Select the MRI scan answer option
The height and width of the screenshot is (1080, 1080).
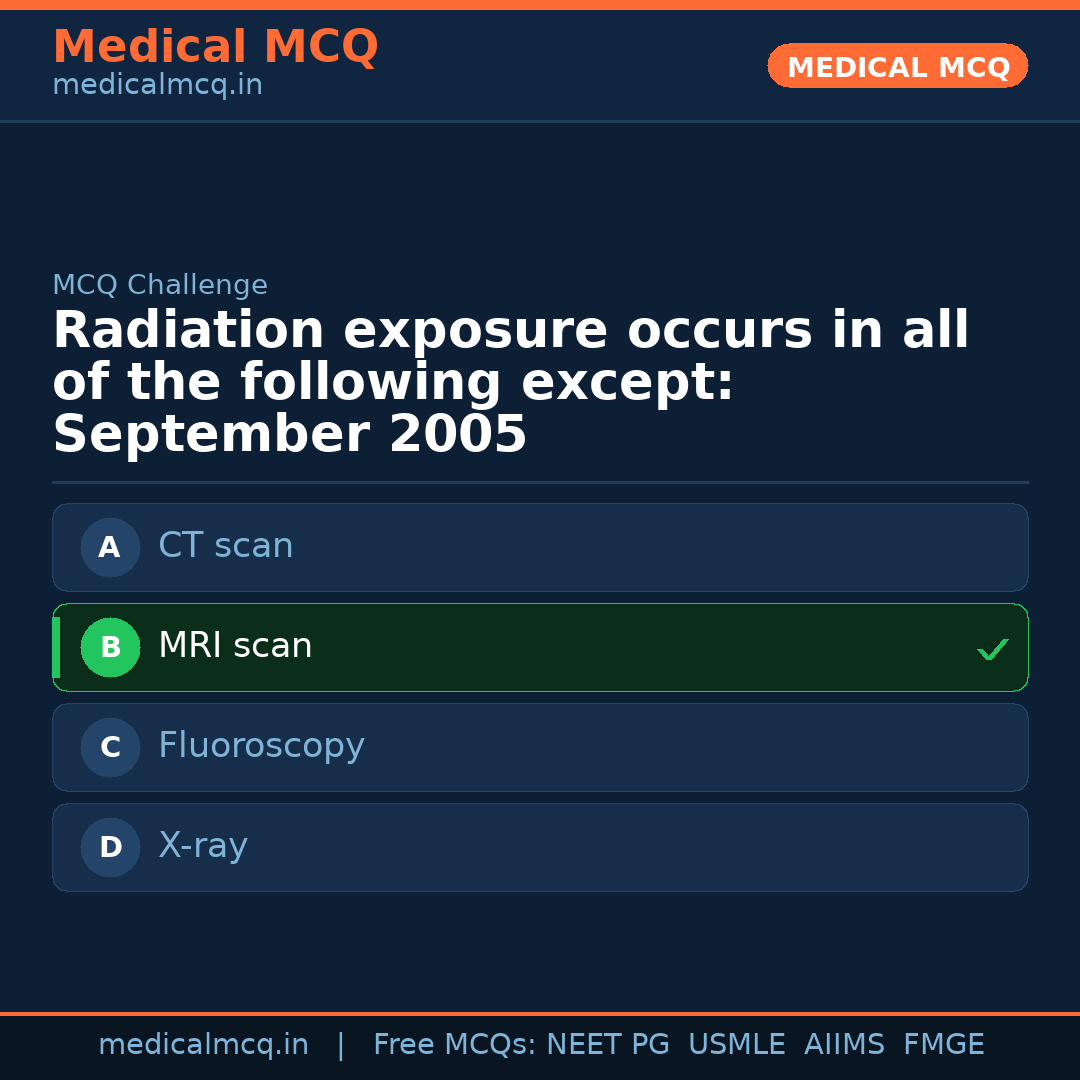tap(540, 647)
